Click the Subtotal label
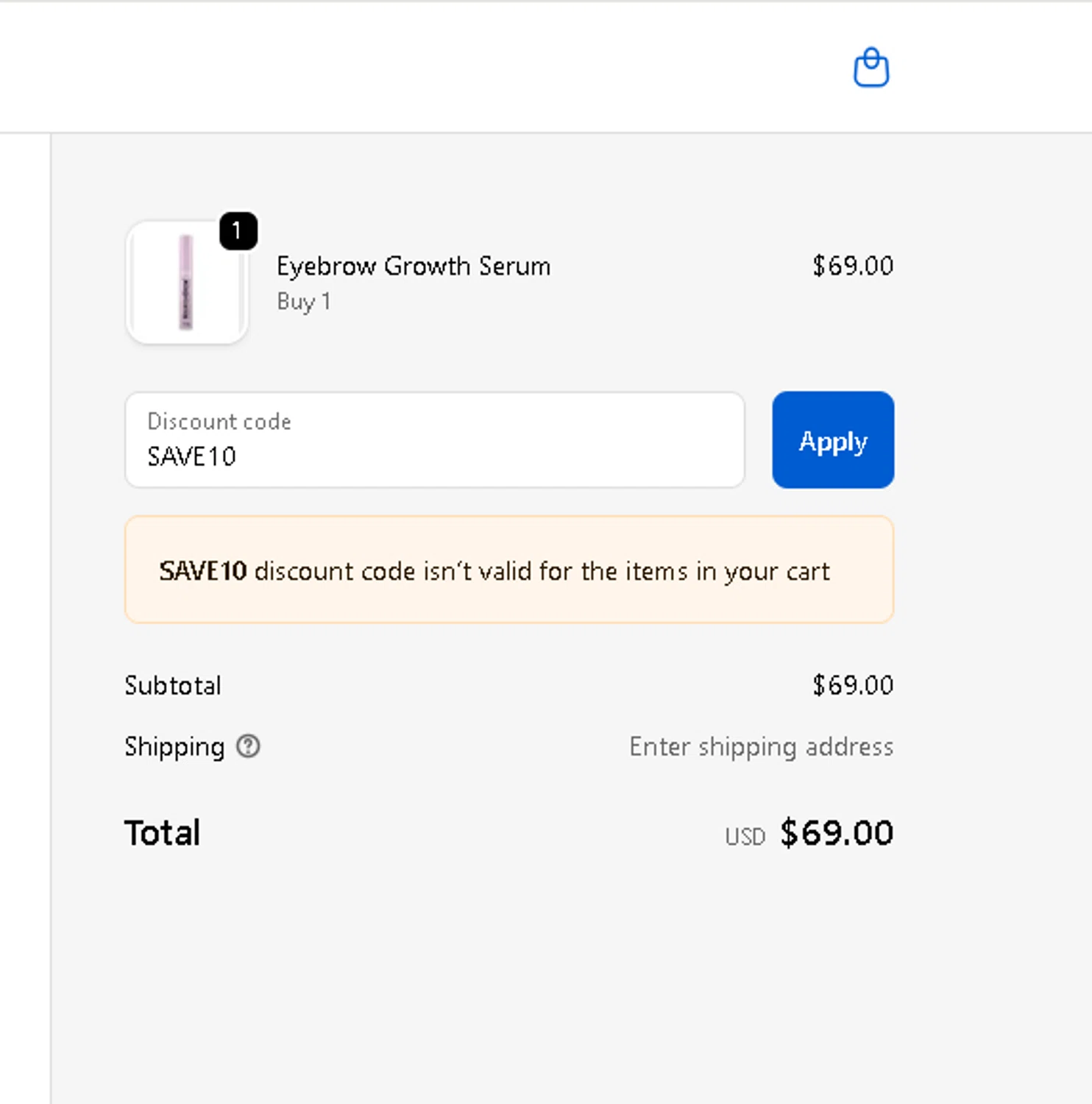Screen dimensions: 1092x1104 click(x=173, y=685)
